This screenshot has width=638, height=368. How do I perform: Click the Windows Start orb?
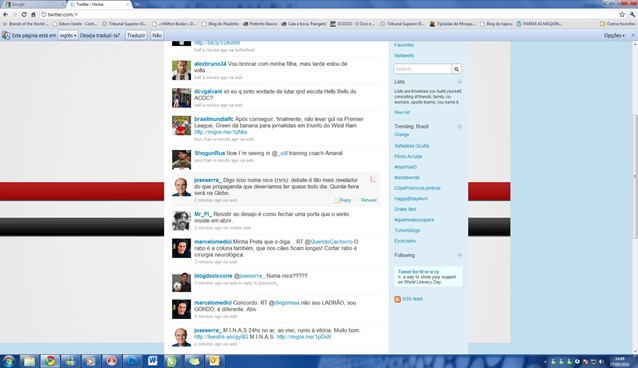tap(9, 361)
